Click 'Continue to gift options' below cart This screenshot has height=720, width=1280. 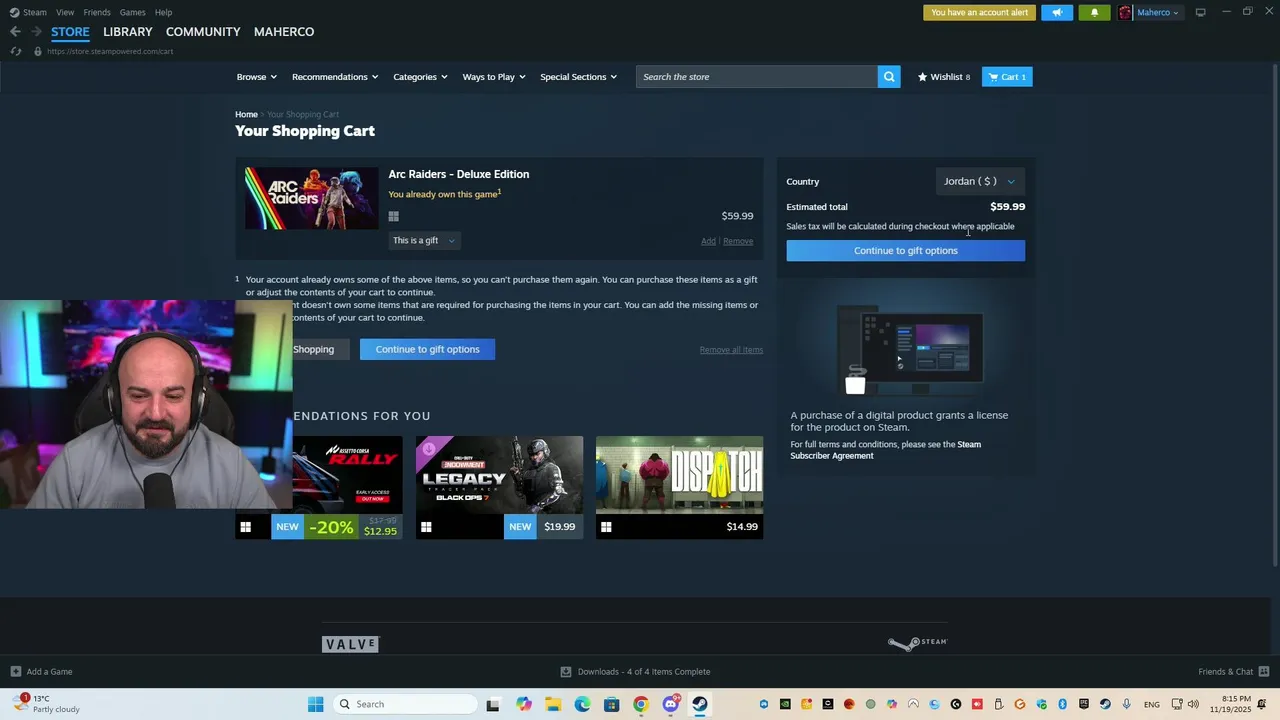tap(427, 349)
